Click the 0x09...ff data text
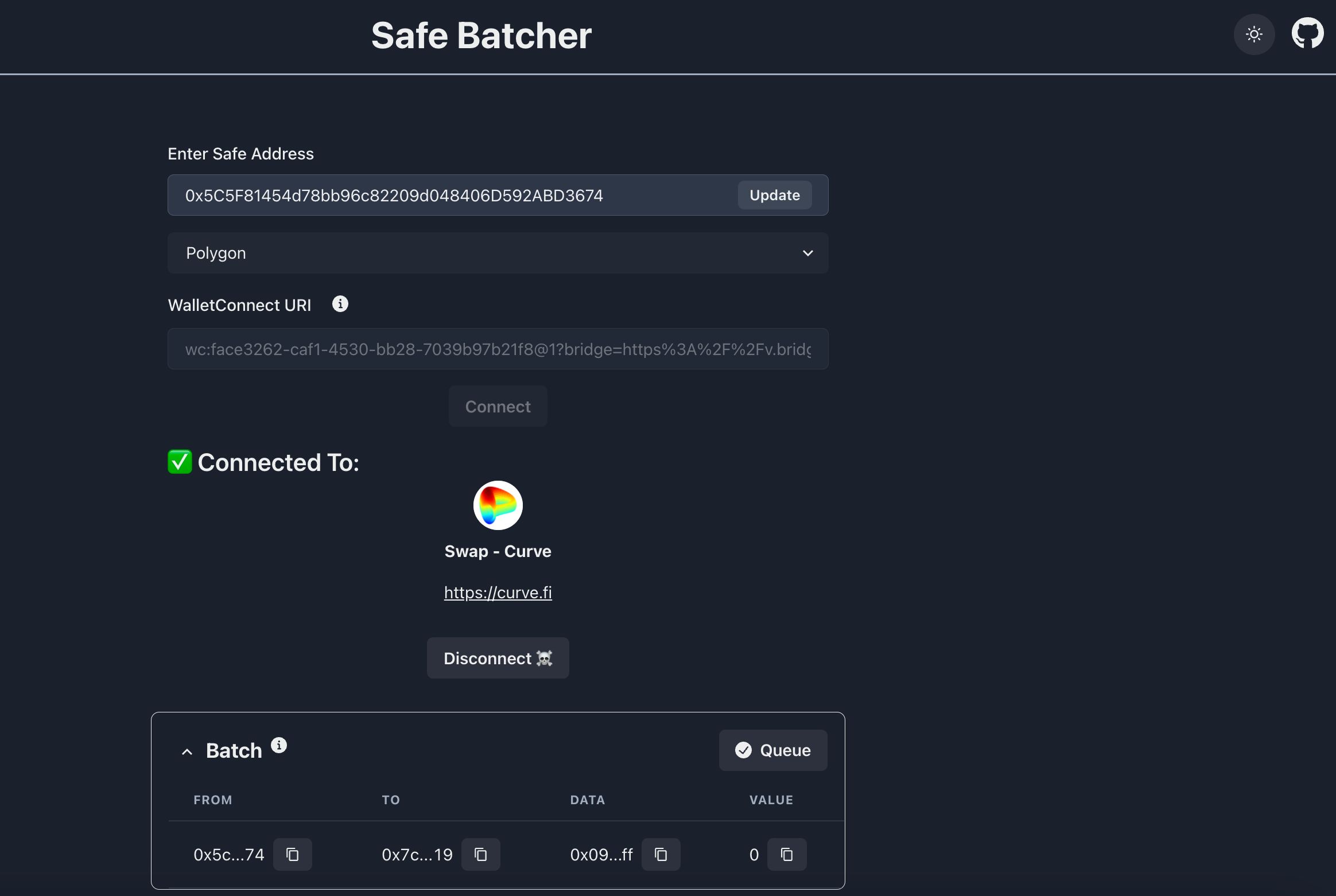Viewport: 1336px width, 896px height. pyautogui.click(x=601, y=855)
